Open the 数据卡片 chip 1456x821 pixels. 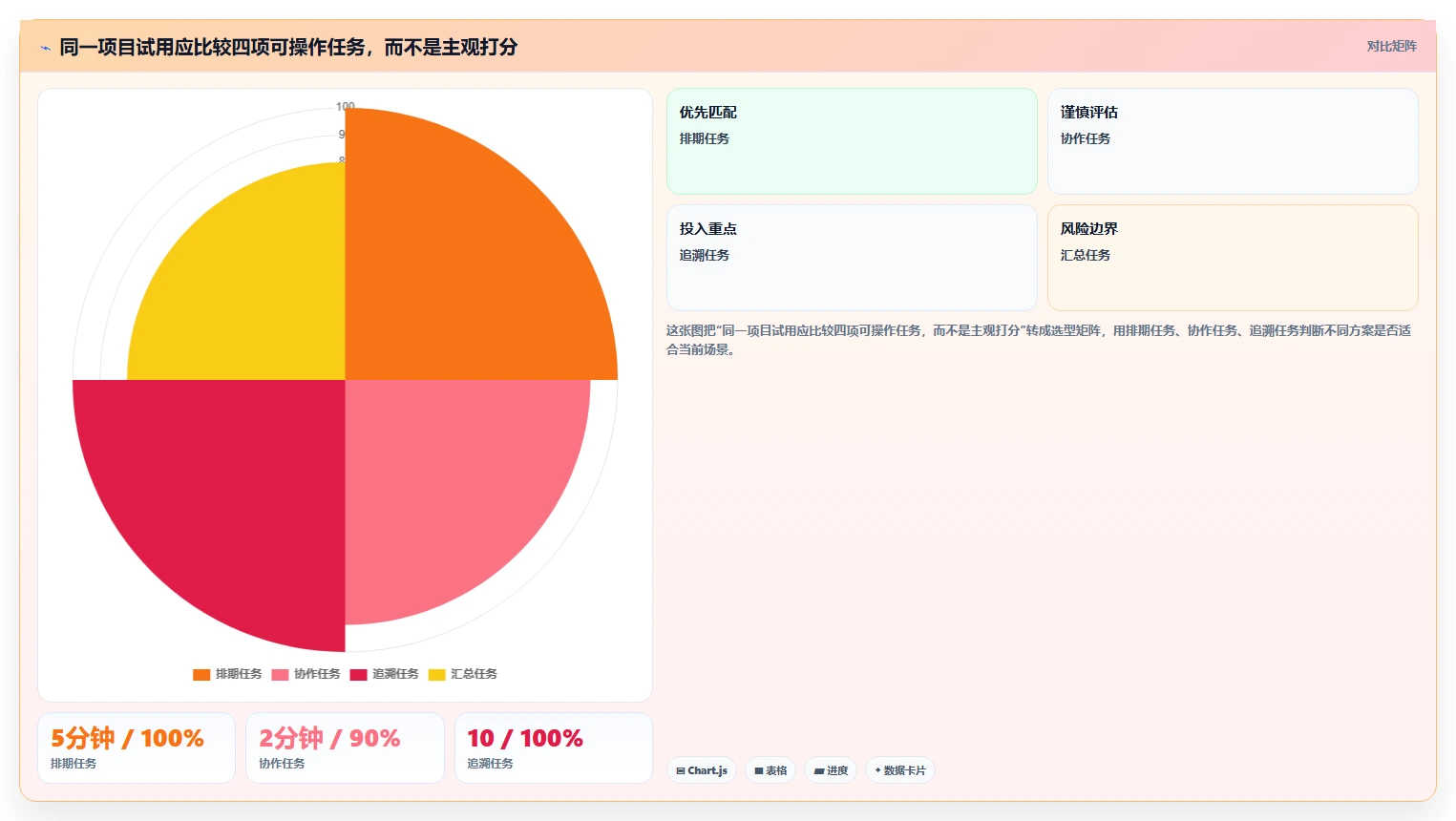tap(900, 770)
